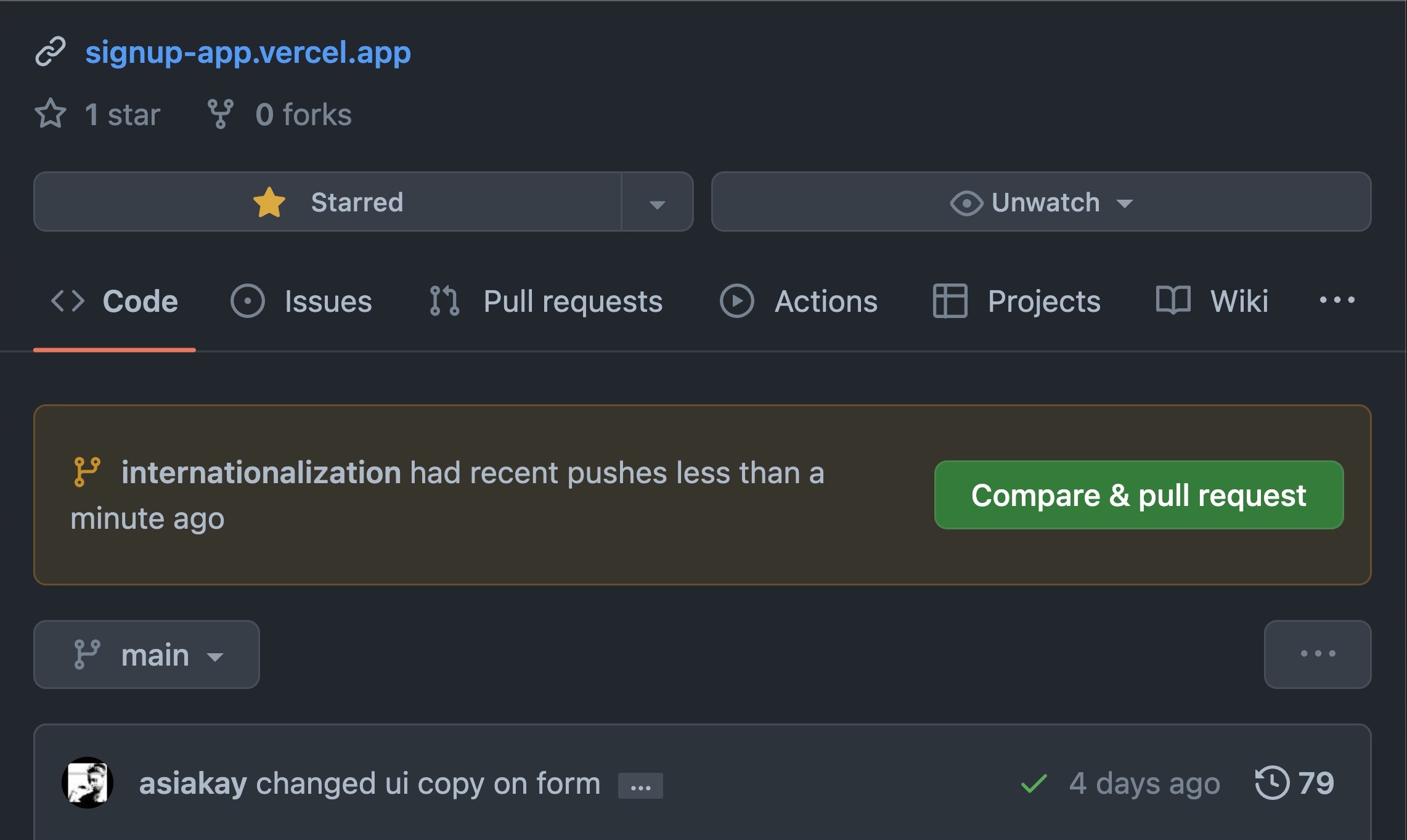Open signup-app.vercel.app link
Screen dimensions: 1407x840
click(x=248, y=52)
